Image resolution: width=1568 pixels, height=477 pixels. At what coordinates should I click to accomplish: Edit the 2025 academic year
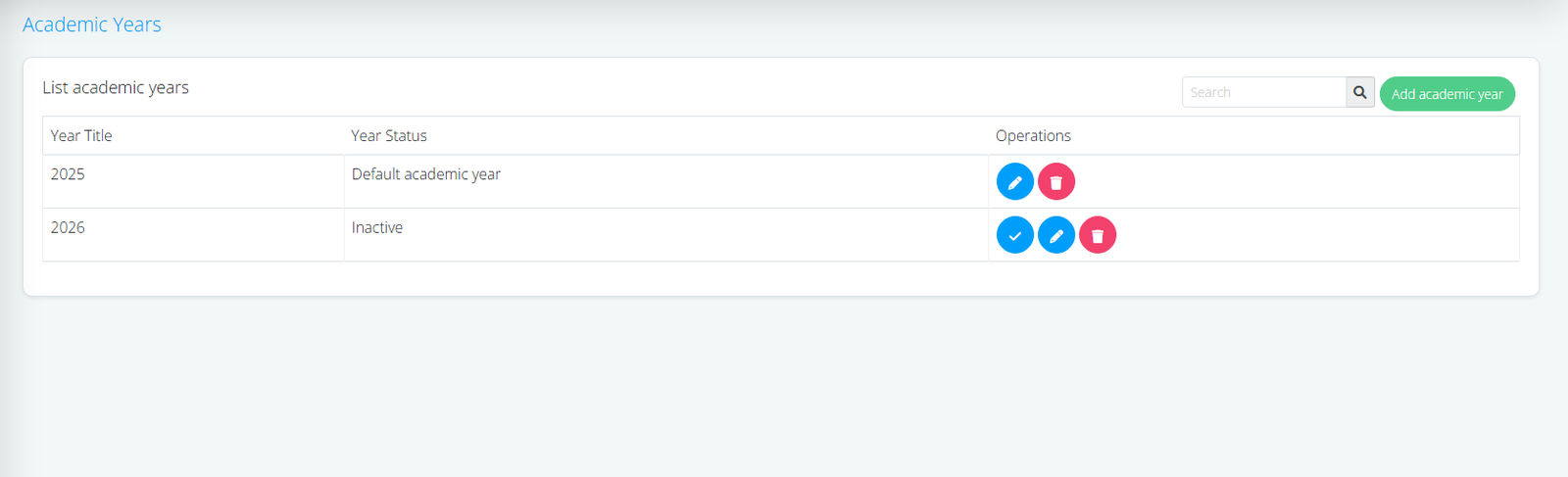pyautogui.click(x=1014, y=182)
